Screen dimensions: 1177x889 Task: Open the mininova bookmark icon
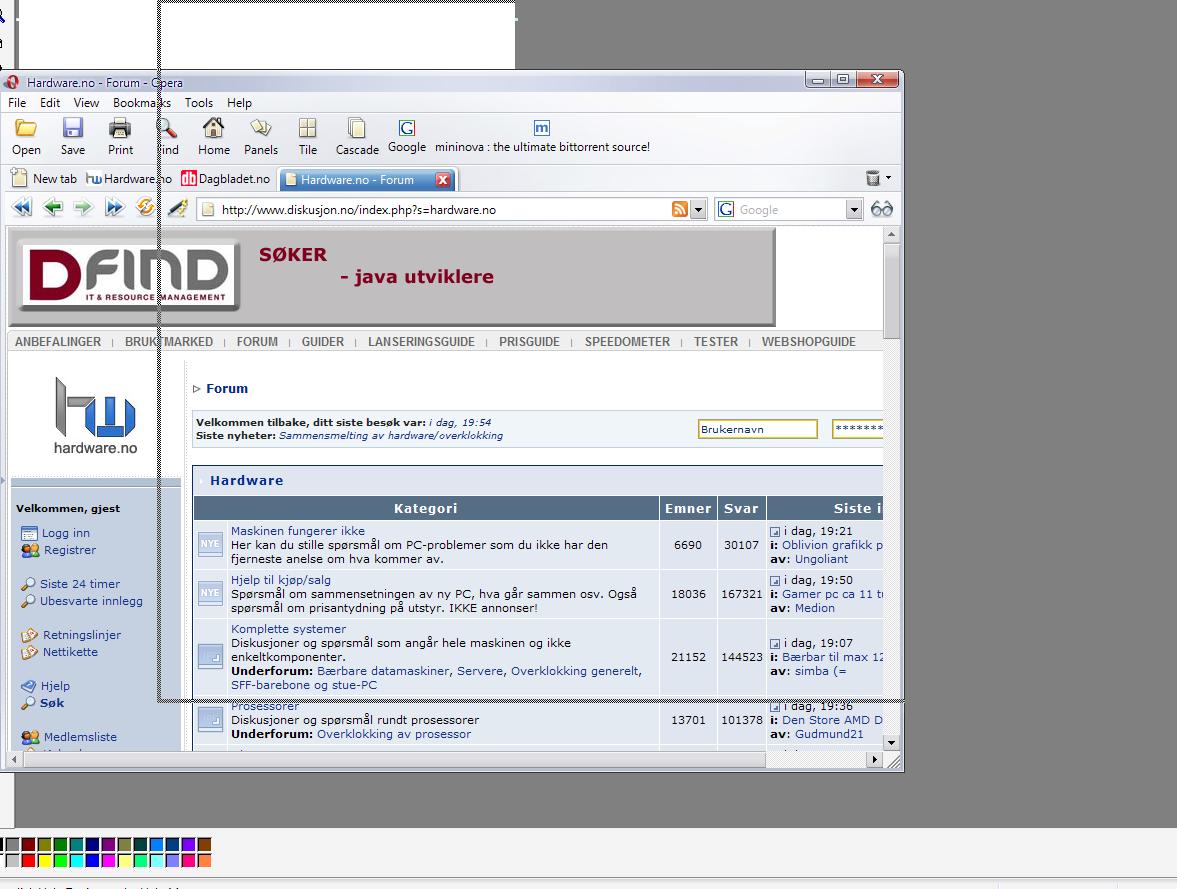(x=542, y=128)
